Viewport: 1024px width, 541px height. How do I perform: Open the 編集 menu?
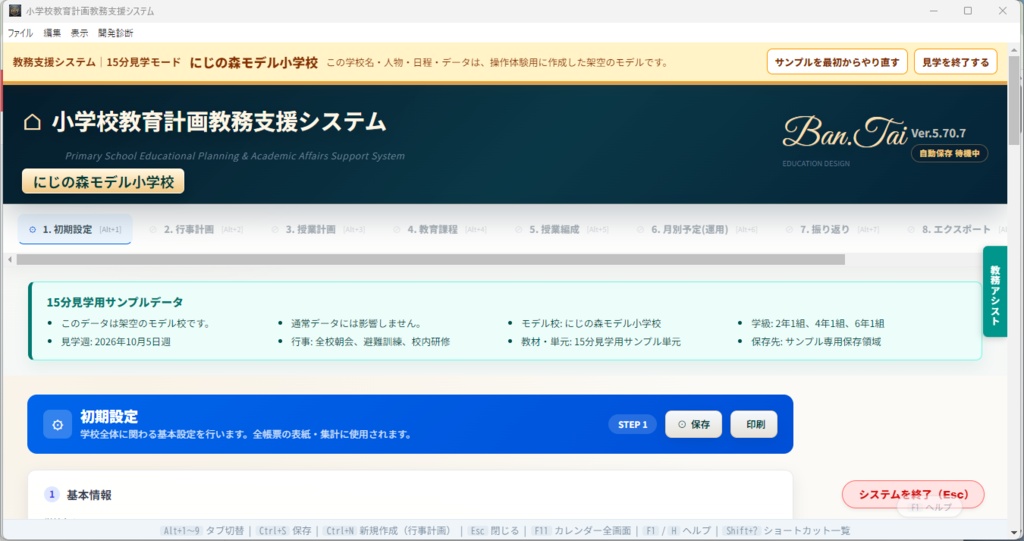click(52, 33)
